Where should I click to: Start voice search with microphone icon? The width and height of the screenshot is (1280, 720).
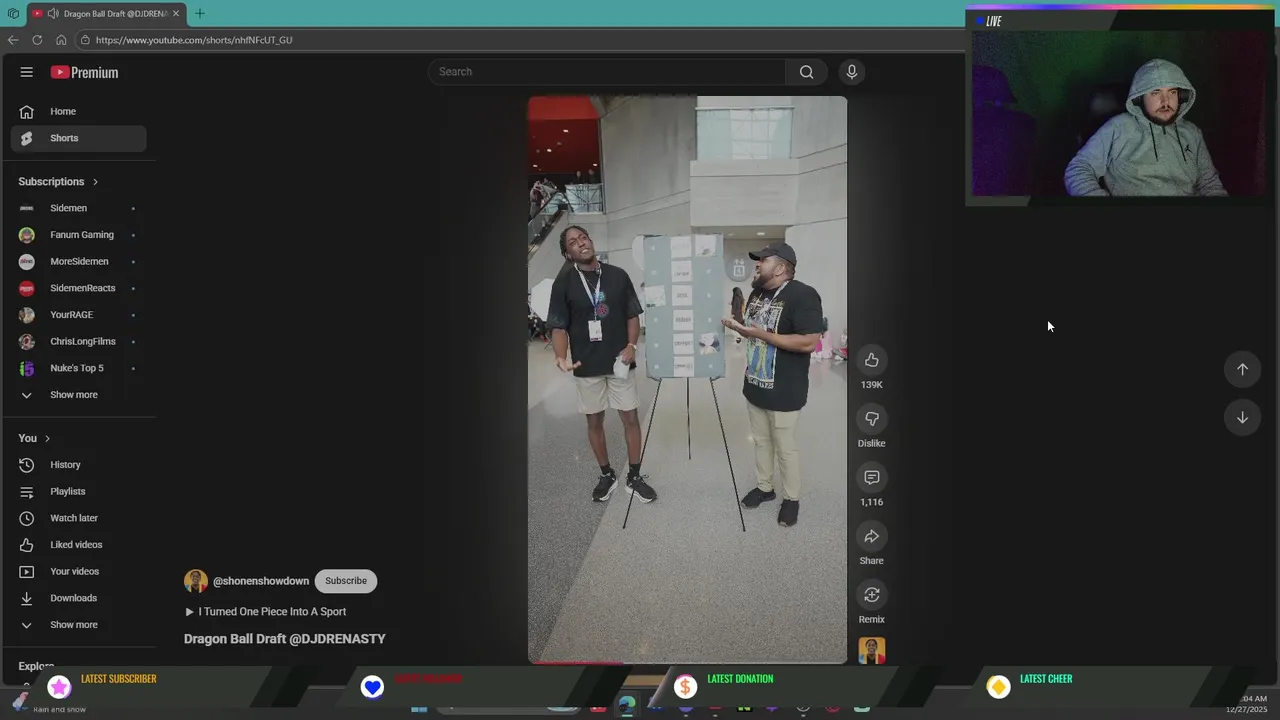click(x=852, y=72)
